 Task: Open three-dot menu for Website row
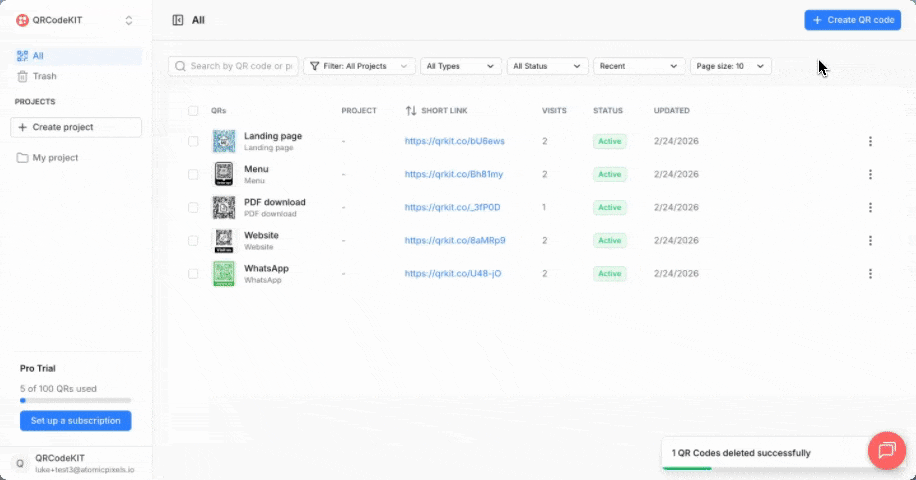tap(870, 240)
